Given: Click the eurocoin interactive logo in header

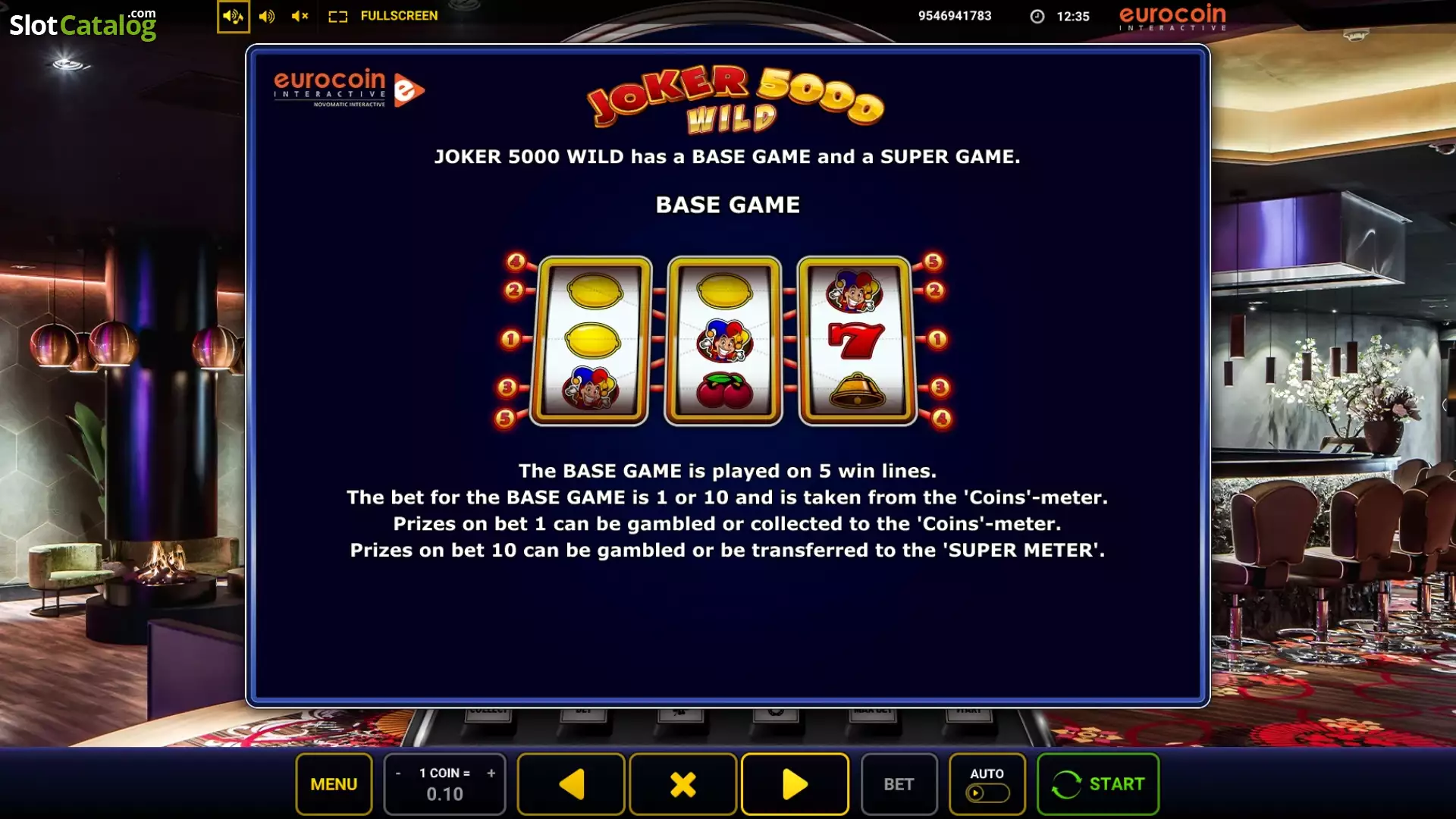Looking at the screenshot, I should click(x=1172, y=17).
